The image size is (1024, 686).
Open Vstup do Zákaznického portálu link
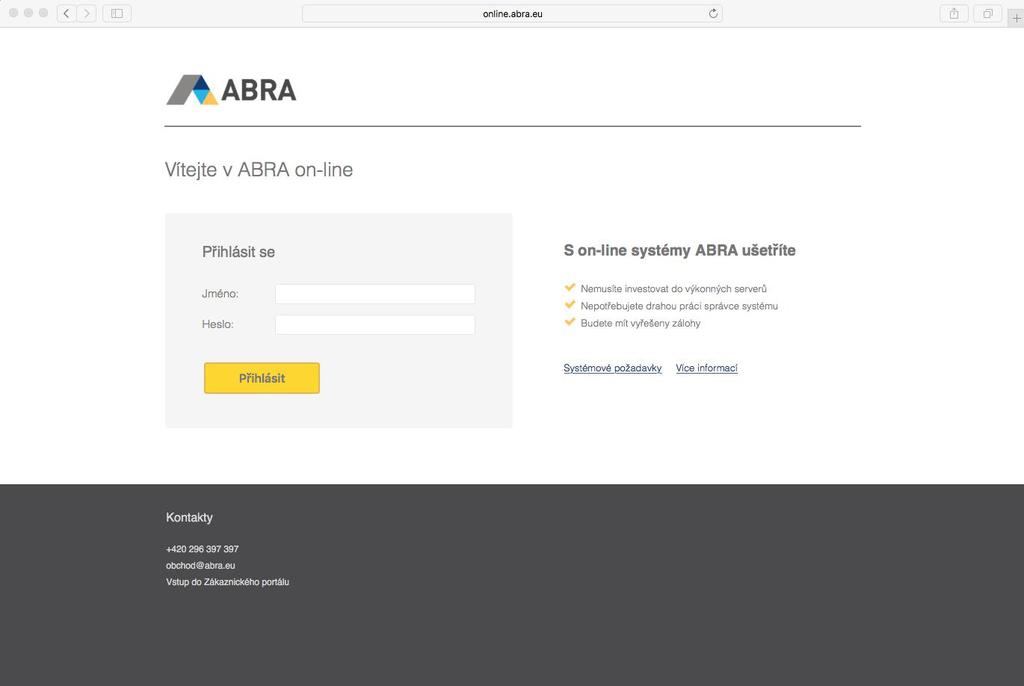click(227, 581)
